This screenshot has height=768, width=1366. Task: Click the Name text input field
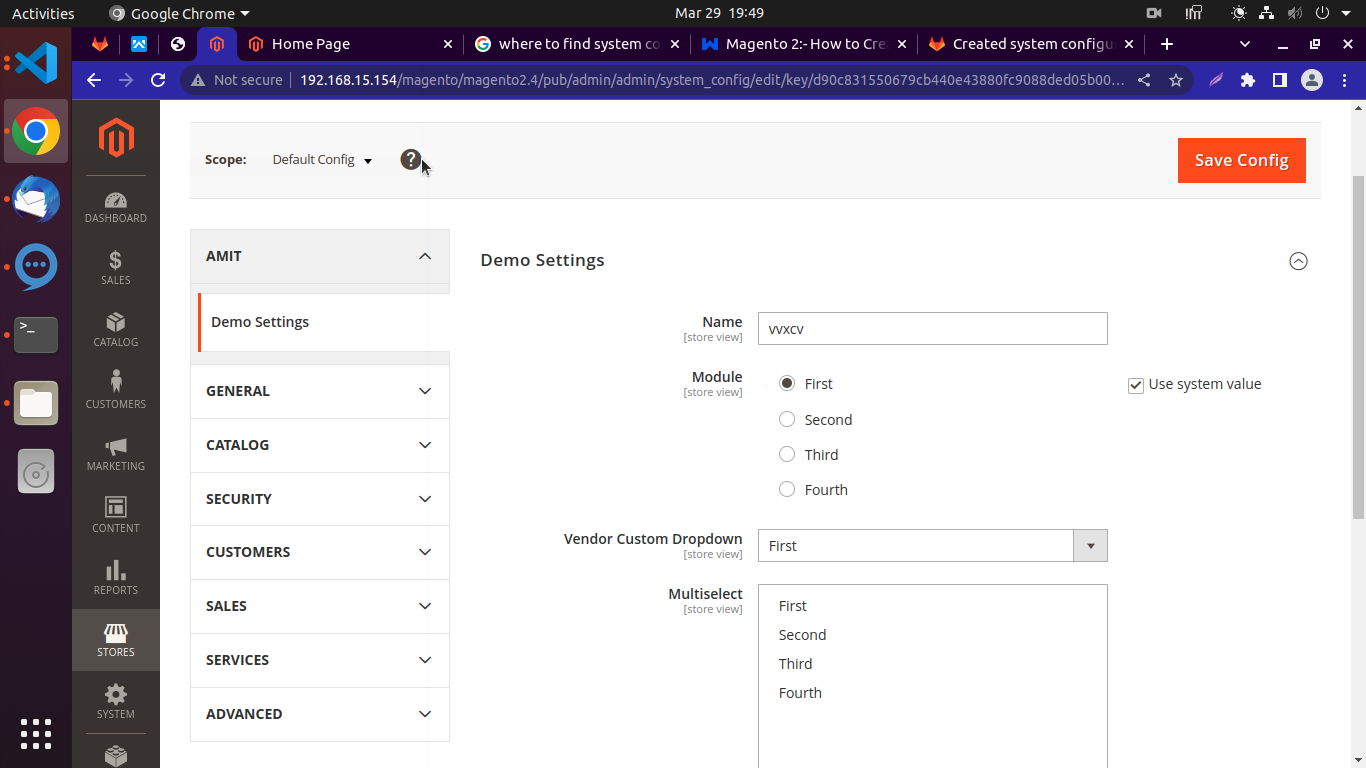(932, 328)
